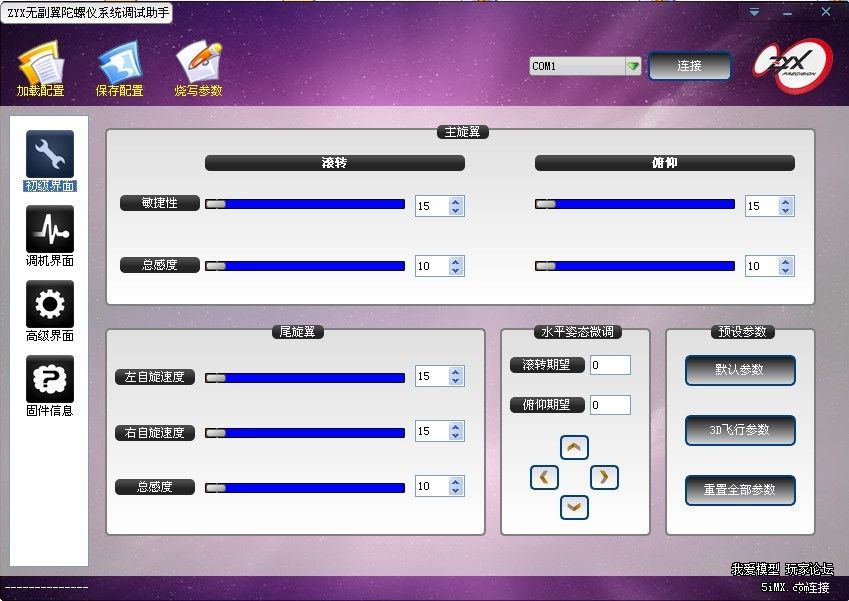Click the 左自旋速度 label
This screenshot has height=601, width=849.
click(155, 377)
